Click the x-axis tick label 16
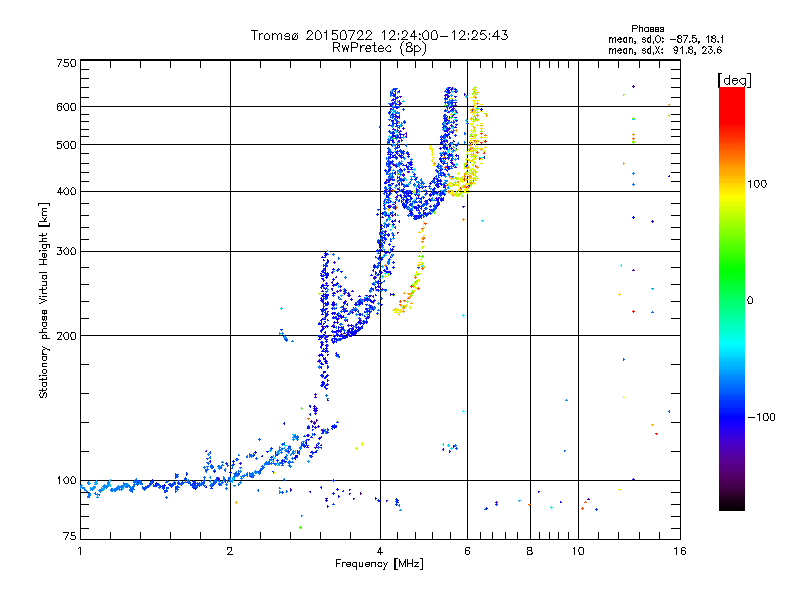 [680, 551]
